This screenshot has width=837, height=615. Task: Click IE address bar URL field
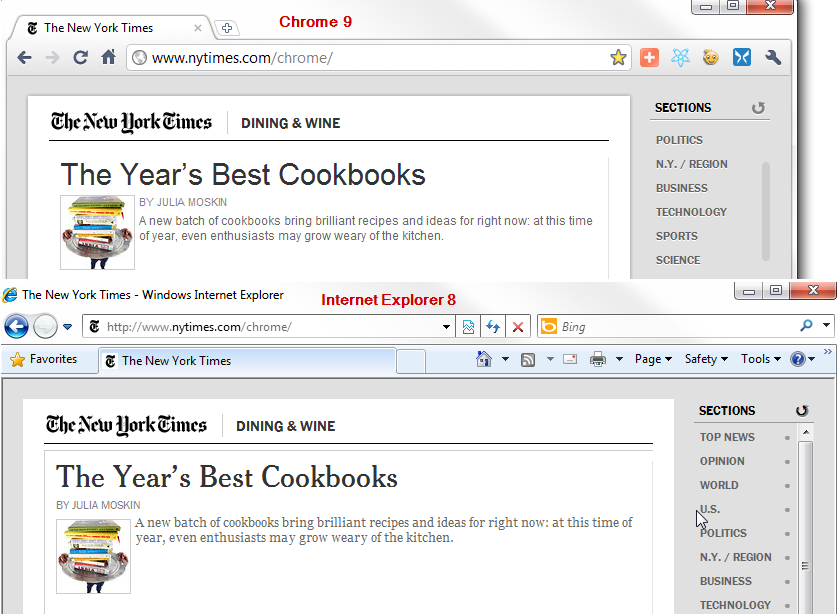coord(267,327)
